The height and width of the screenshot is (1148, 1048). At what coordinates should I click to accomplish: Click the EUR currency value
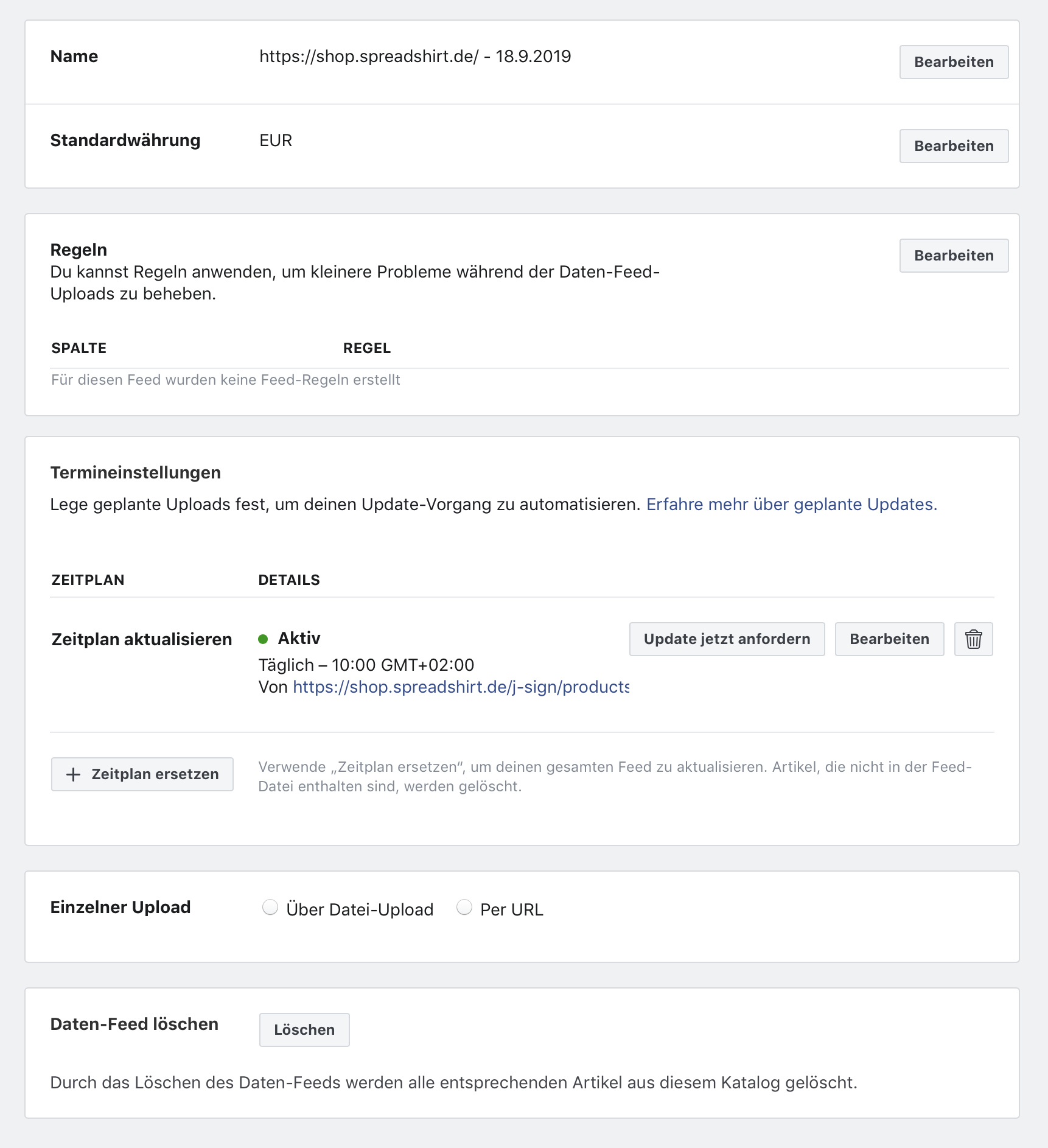click(276, 141)
